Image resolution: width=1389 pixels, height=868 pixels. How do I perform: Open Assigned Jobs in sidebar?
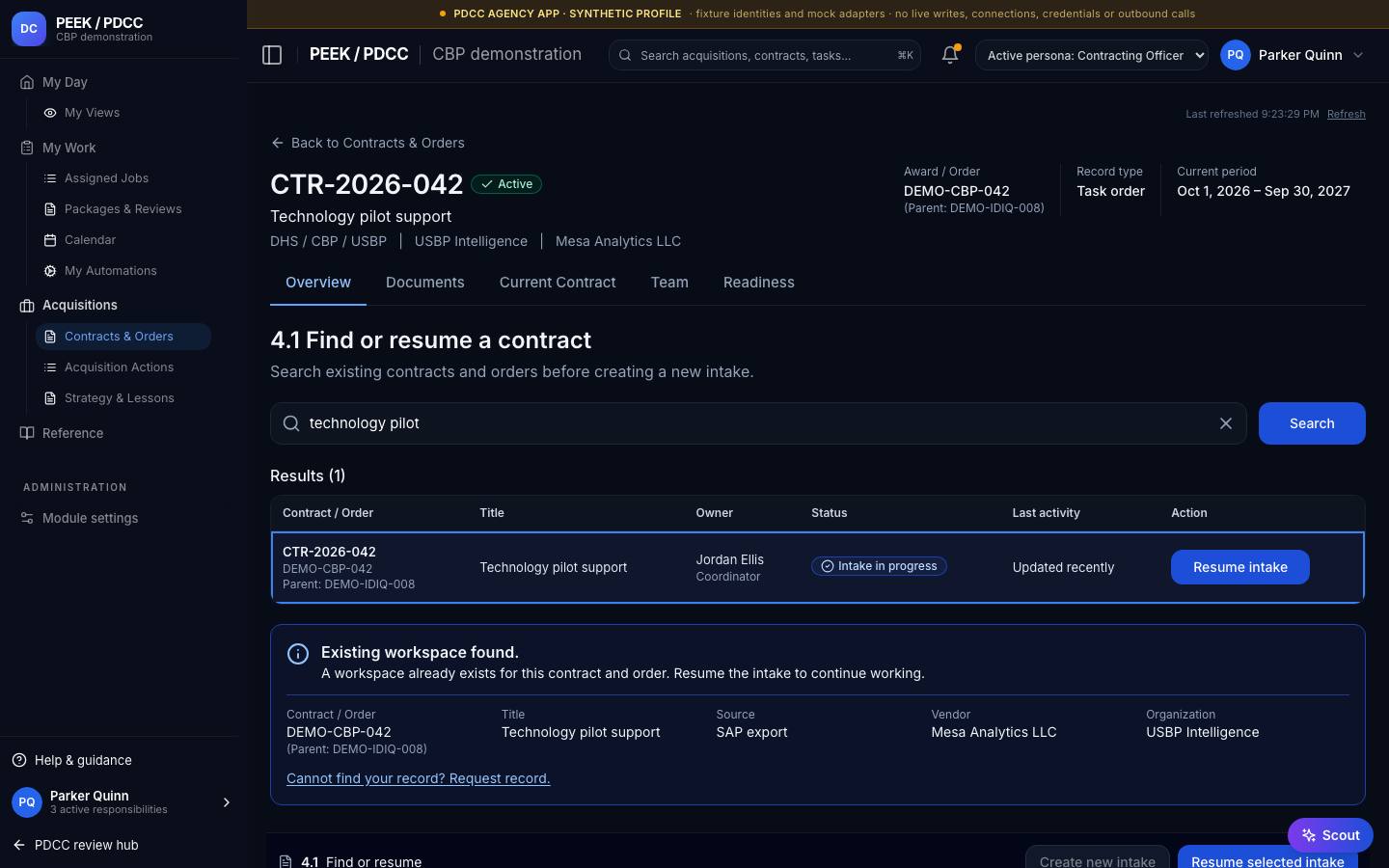(123, 178)
